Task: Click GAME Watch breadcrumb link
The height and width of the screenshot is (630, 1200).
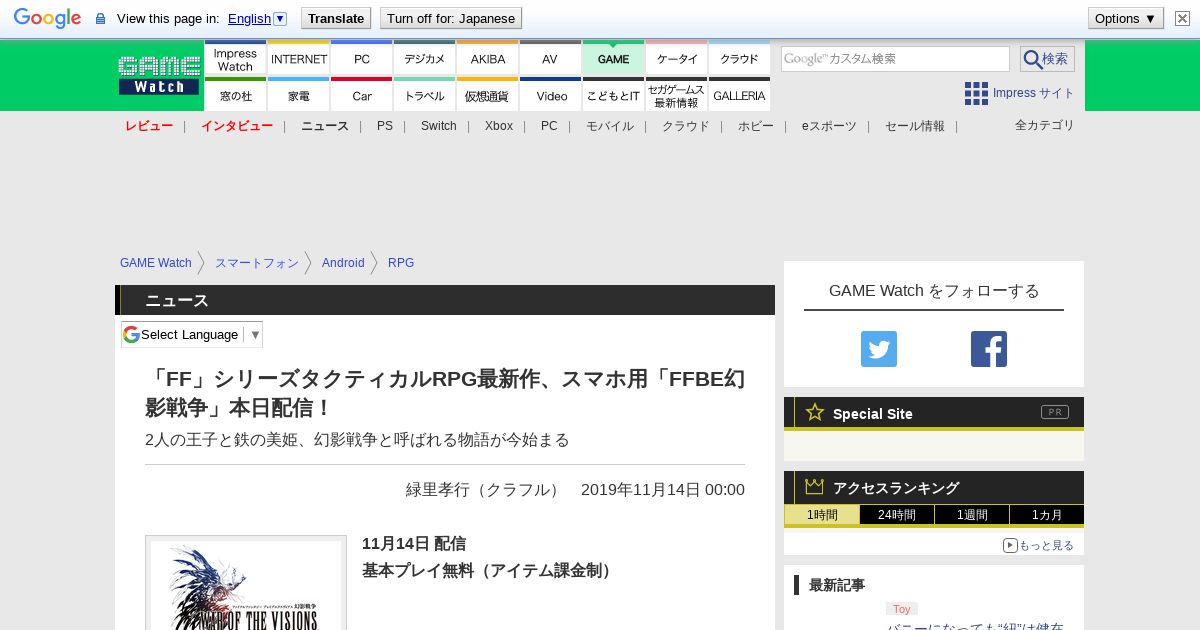Action: pyautogui.click(x=156, y=263)
